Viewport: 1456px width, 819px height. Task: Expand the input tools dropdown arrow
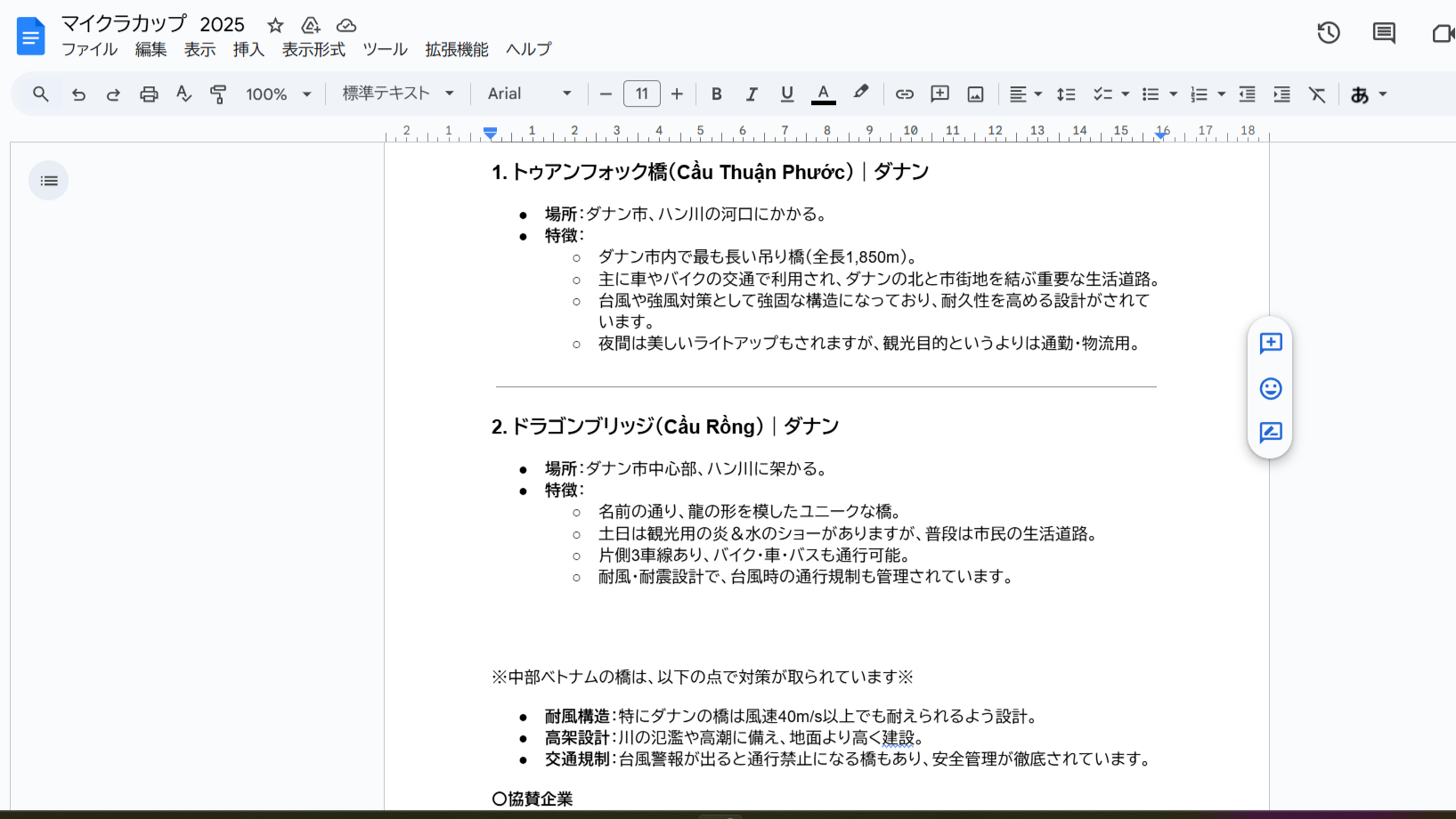[x=1383, y=93]
